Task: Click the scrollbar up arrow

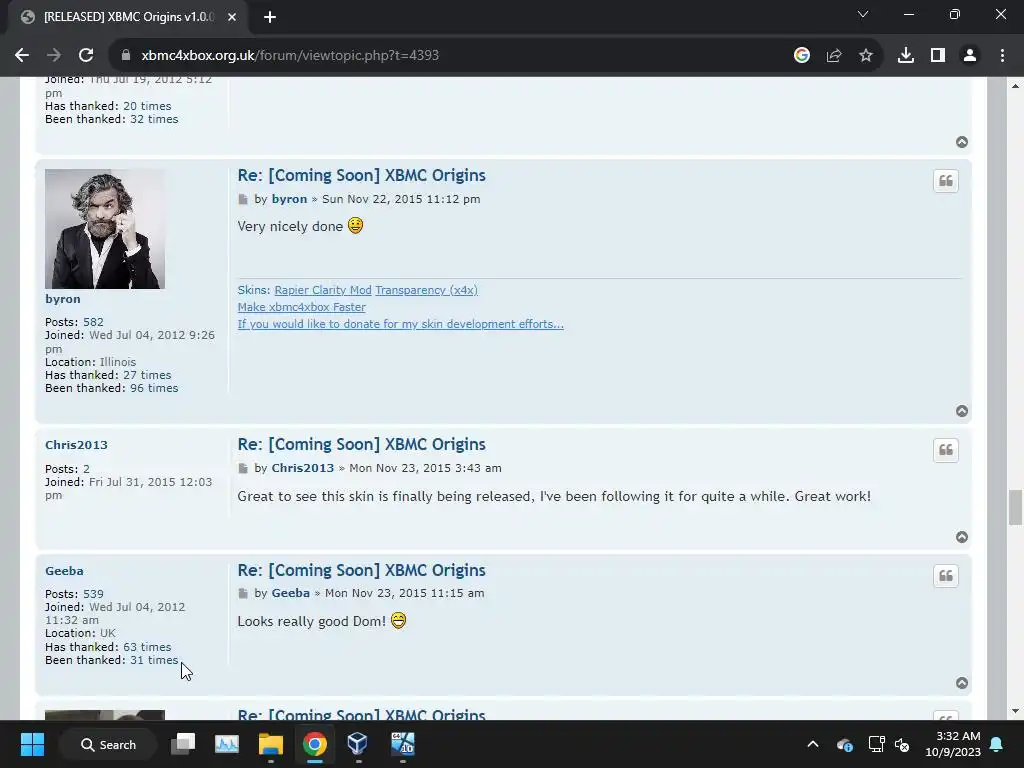Action: [1015, 86]
